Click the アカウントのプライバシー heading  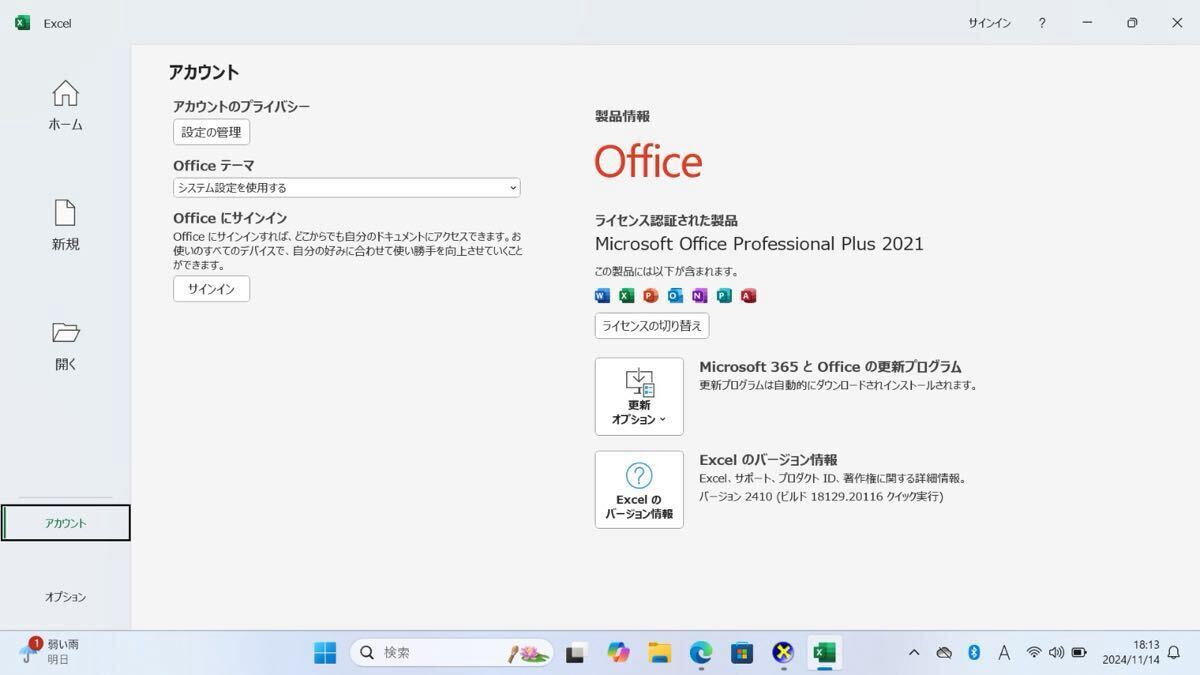click(x=241, y=106)
